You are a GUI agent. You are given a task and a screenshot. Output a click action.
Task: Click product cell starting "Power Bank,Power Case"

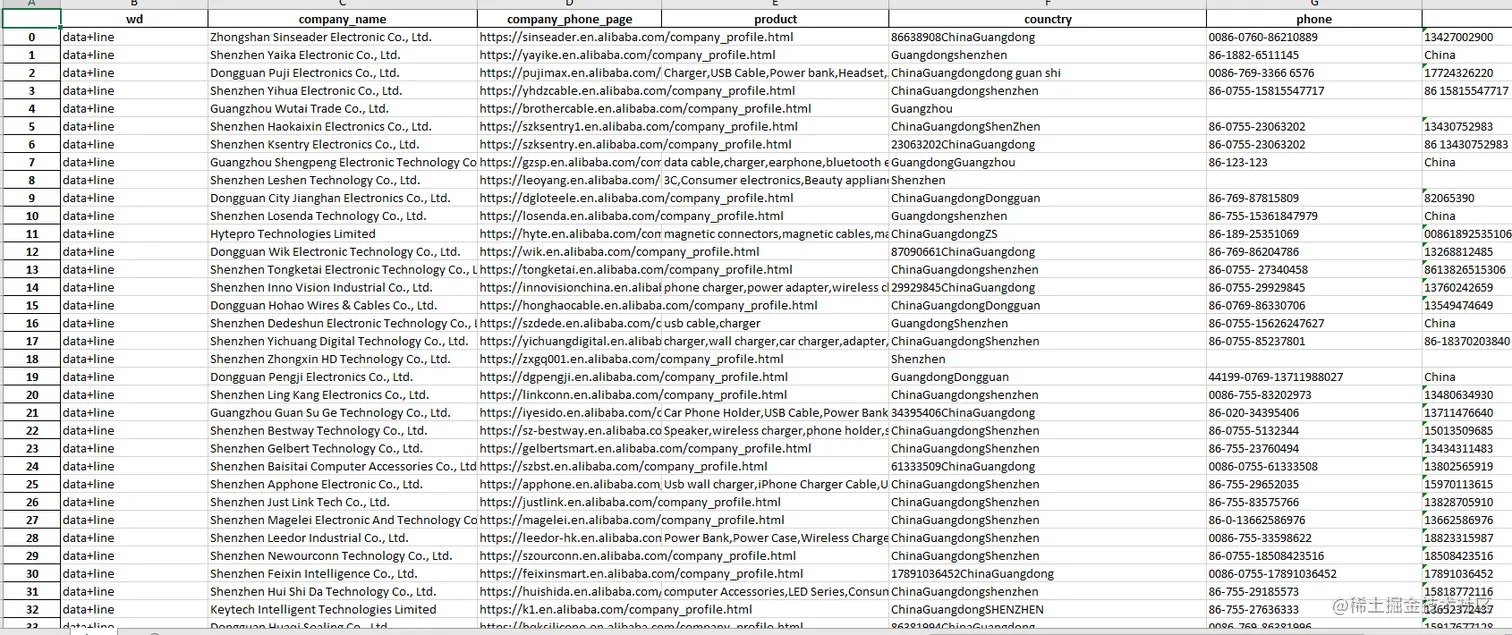pos(775,538)
